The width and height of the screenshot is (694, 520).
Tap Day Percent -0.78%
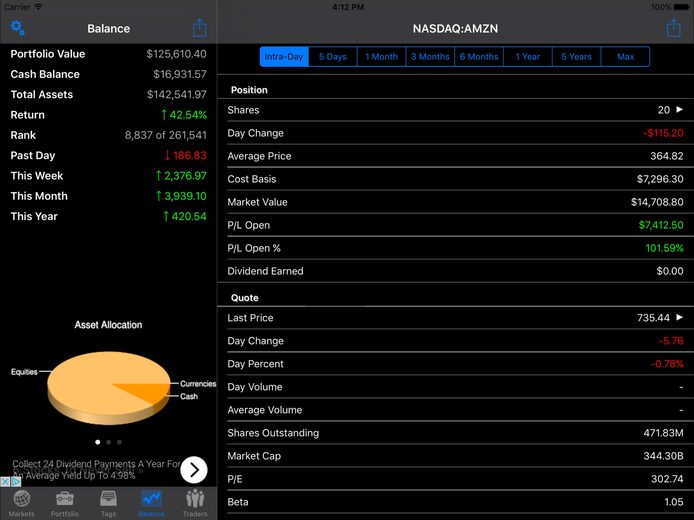tap(455, 364)
